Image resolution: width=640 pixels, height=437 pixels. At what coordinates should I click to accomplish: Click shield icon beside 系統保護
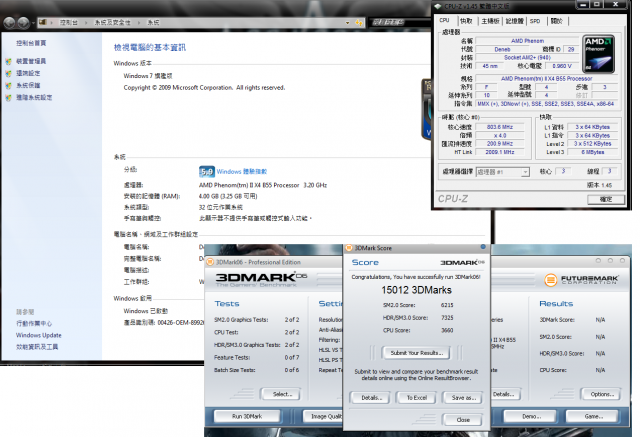(9, 86)
